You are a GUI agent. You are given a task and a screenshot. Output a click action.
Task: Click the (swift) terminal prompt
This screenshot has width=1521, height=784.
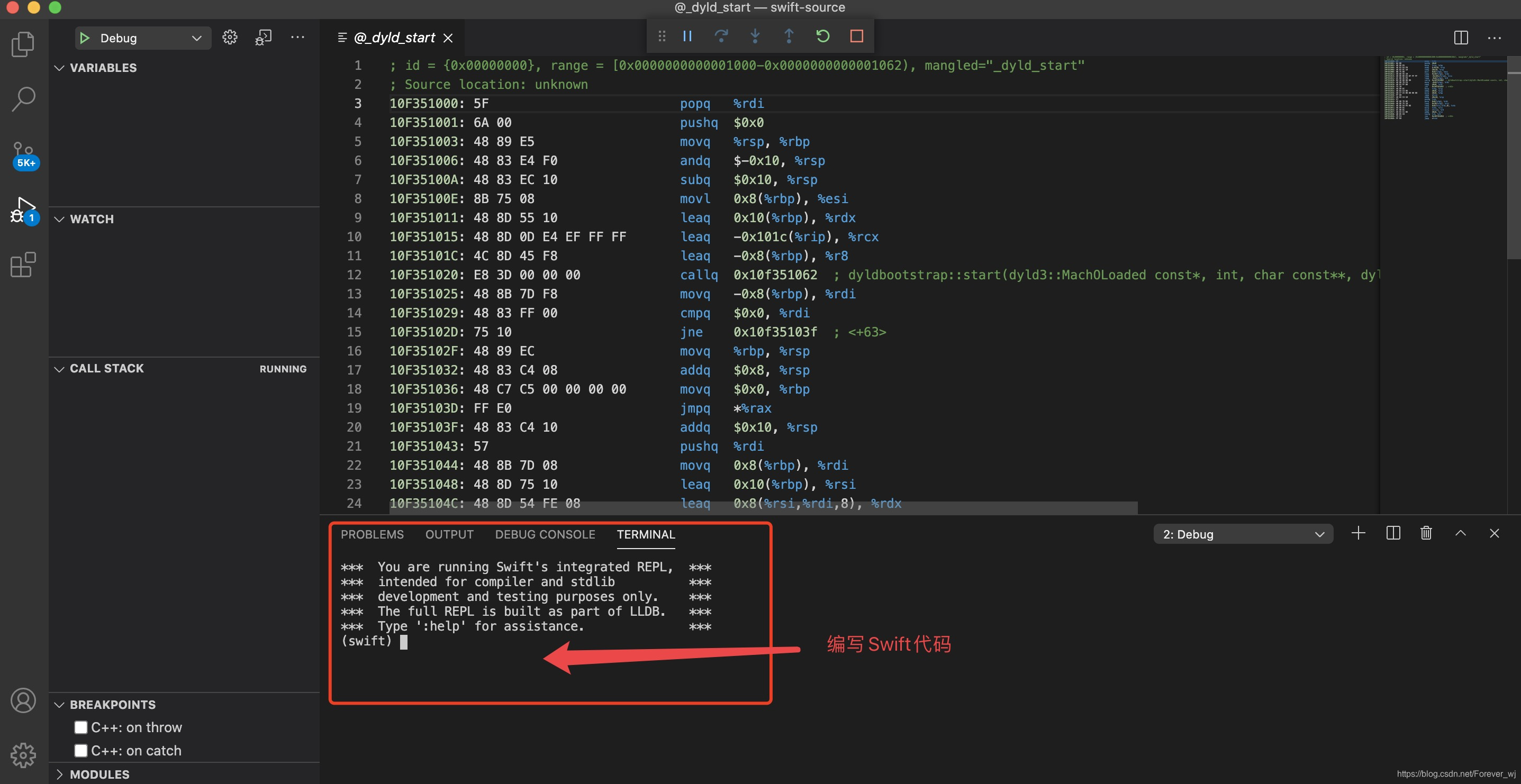(367, 641)
